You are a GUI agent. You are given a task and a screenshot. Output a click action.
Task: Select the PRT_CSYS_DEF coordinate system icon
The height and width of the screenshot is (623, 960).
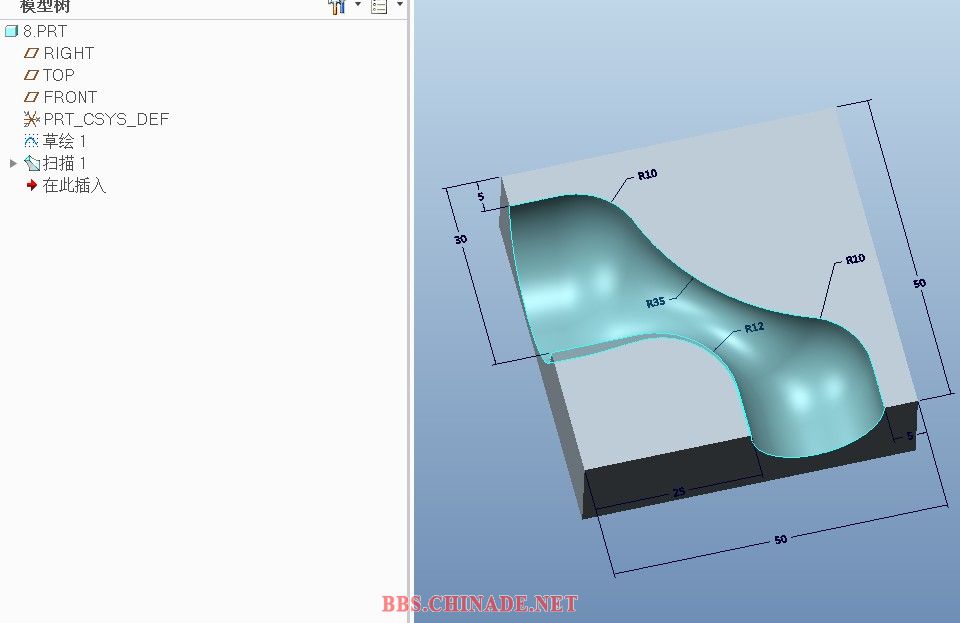click(31, 119)
